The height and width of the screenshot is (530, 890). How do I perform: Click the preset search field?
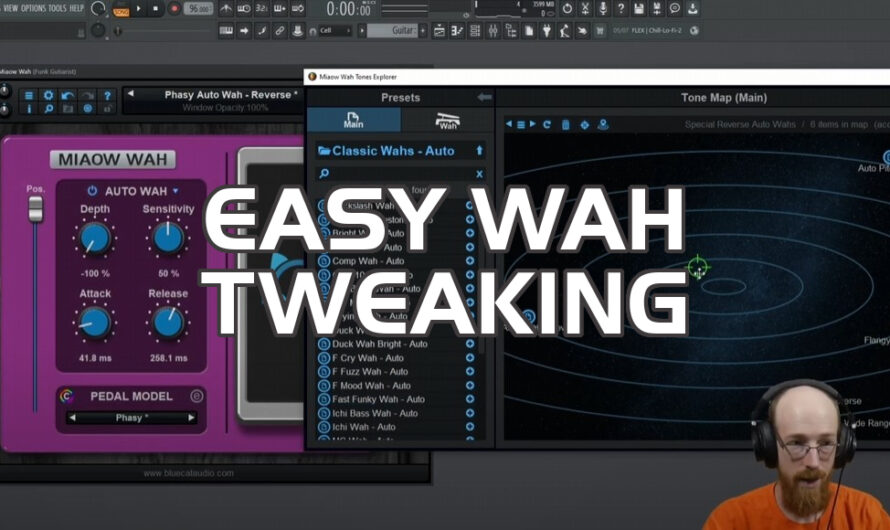(401, 174)
